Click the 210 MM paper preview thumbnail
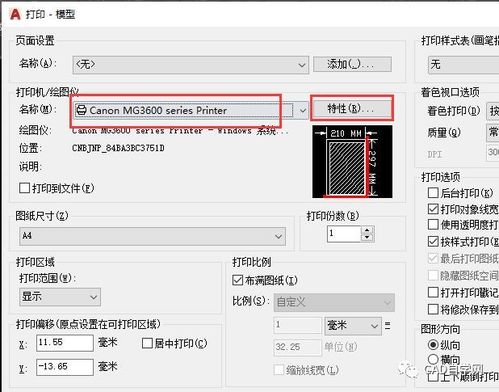This screenshot has height=392, width=499. pos(352,162)
